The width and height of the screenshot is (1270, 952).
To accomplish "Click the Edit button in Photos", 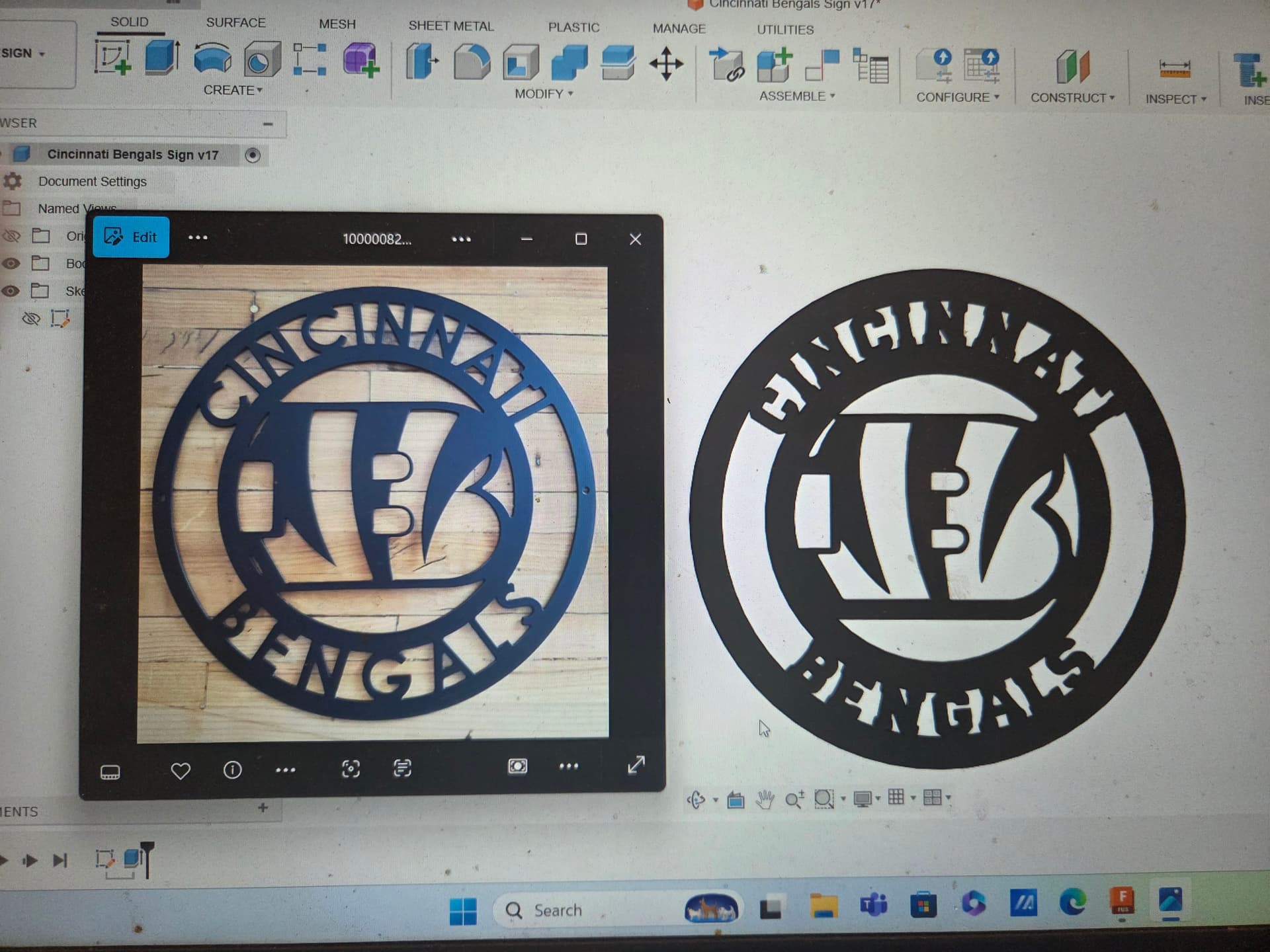I will pos(131,237).
